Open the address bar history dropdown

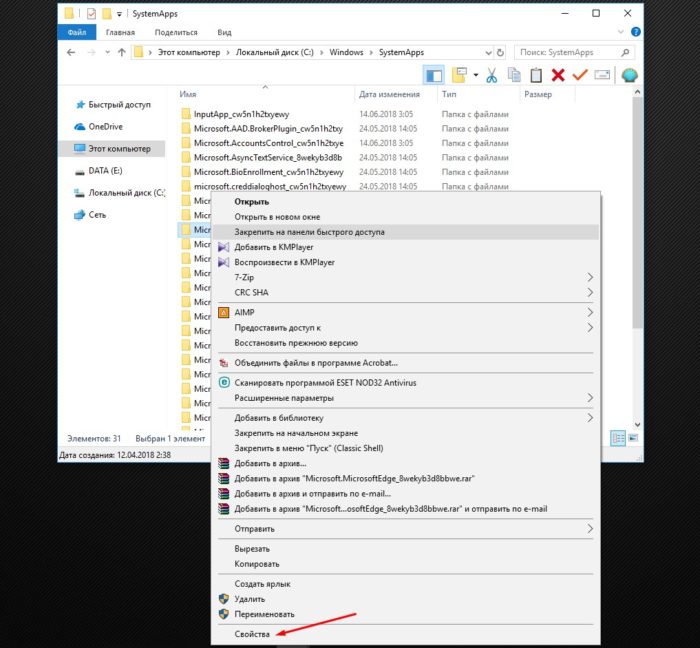click(x=488, y=53)
